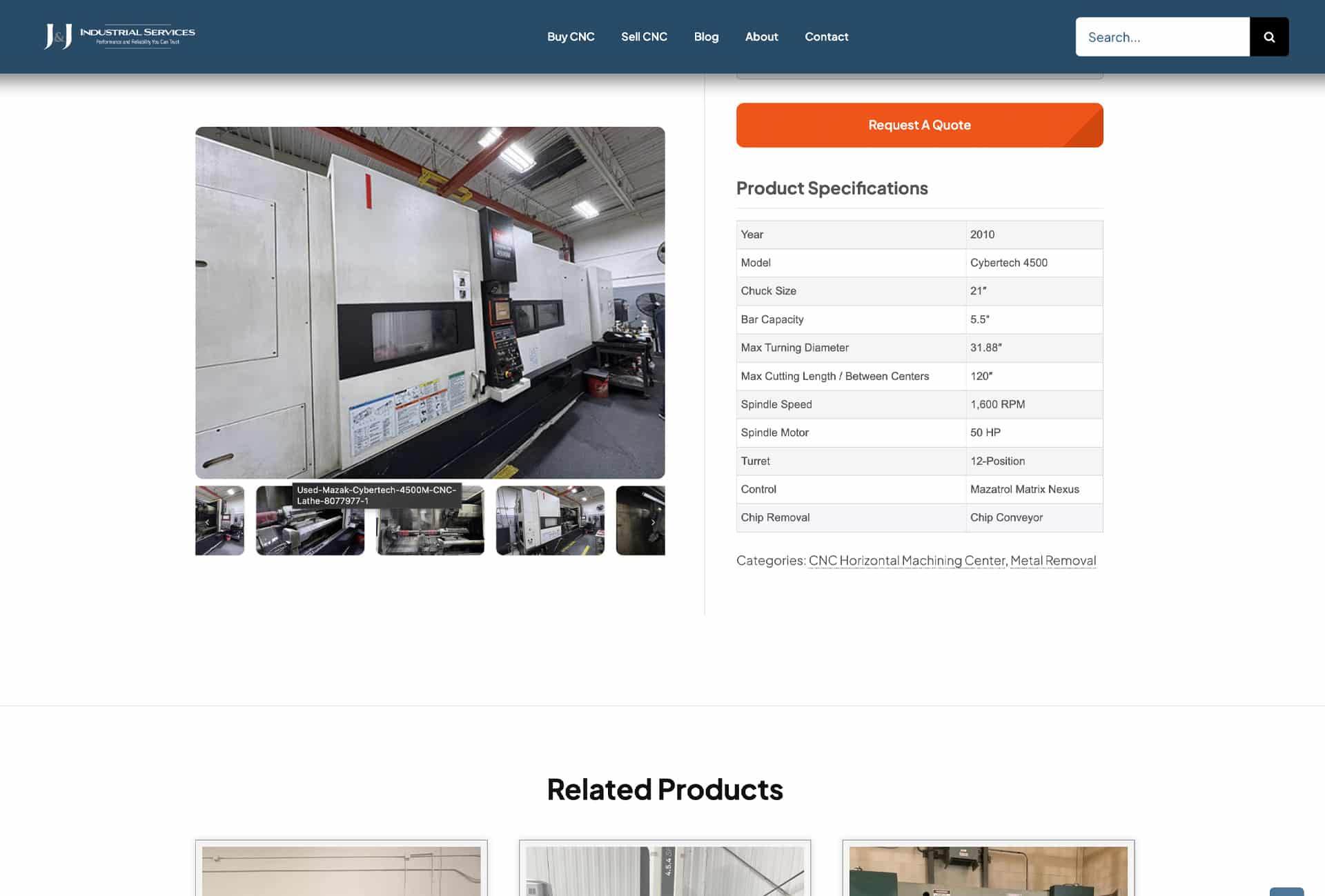Go to previous gallery thumbnail arrow

tap(207, 522)
